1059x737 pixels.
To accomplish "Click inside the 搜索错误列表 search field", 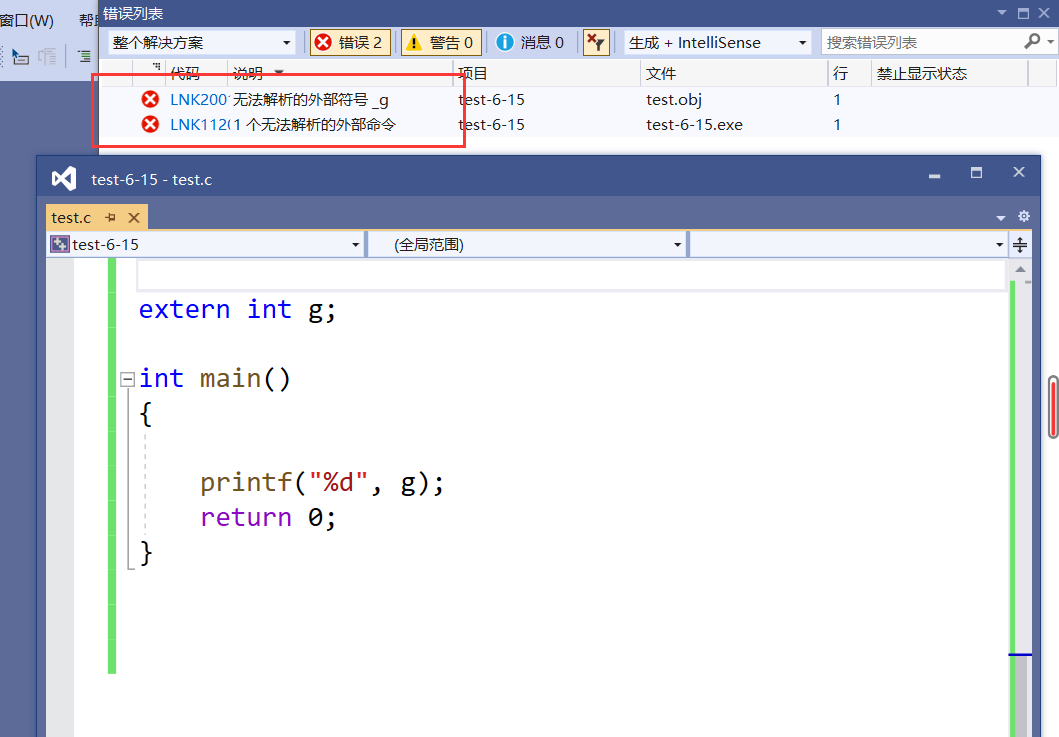I will pyautogui.click(x=923, y=43).
